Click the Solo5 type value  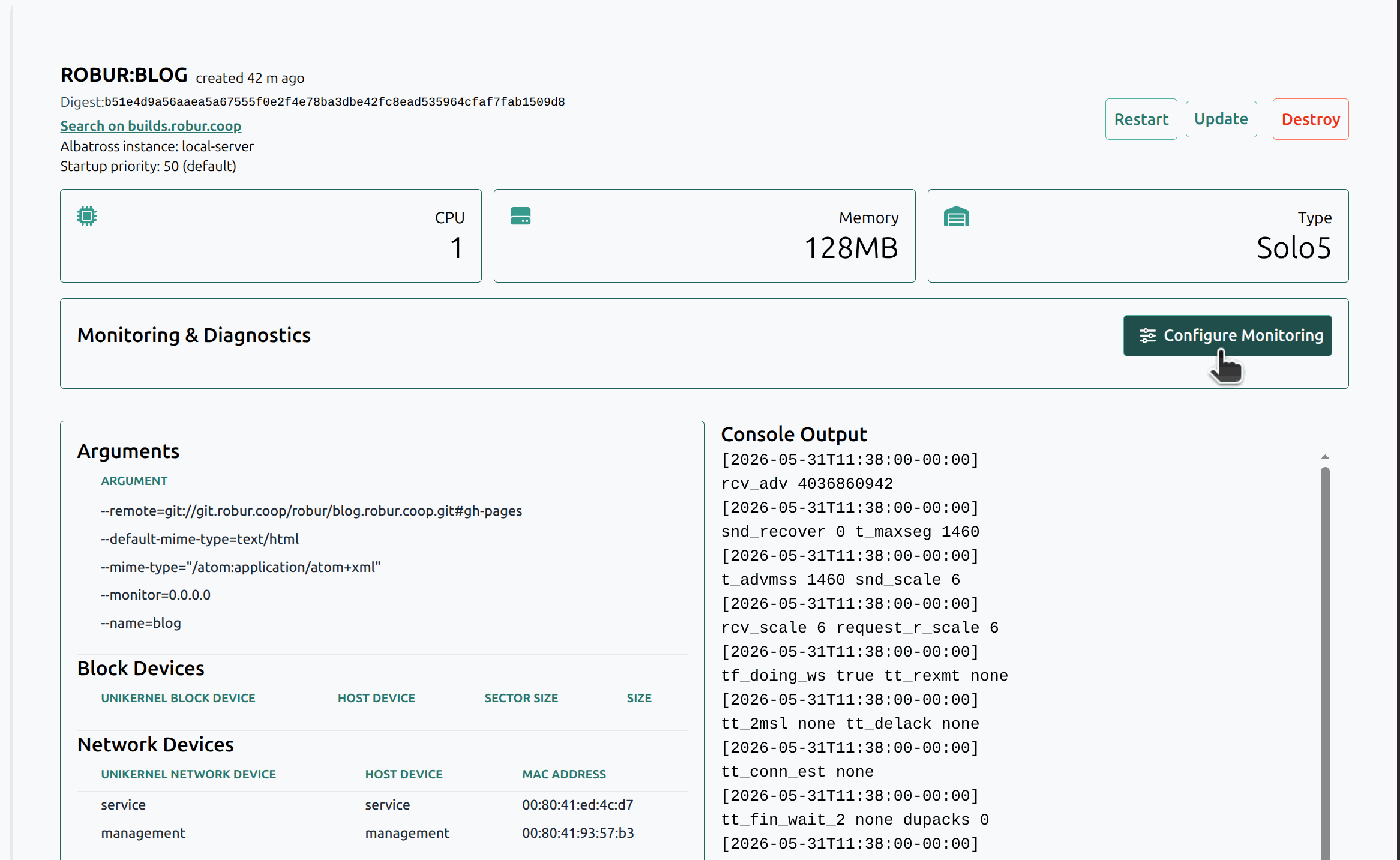1294,248
